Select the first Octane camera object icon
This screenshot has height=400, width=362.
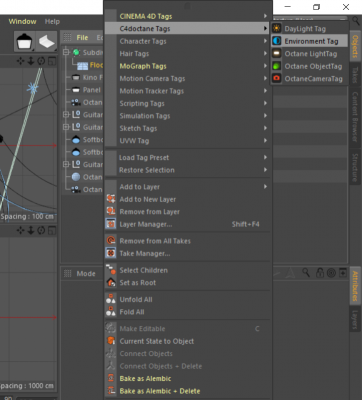coord(76,102)
